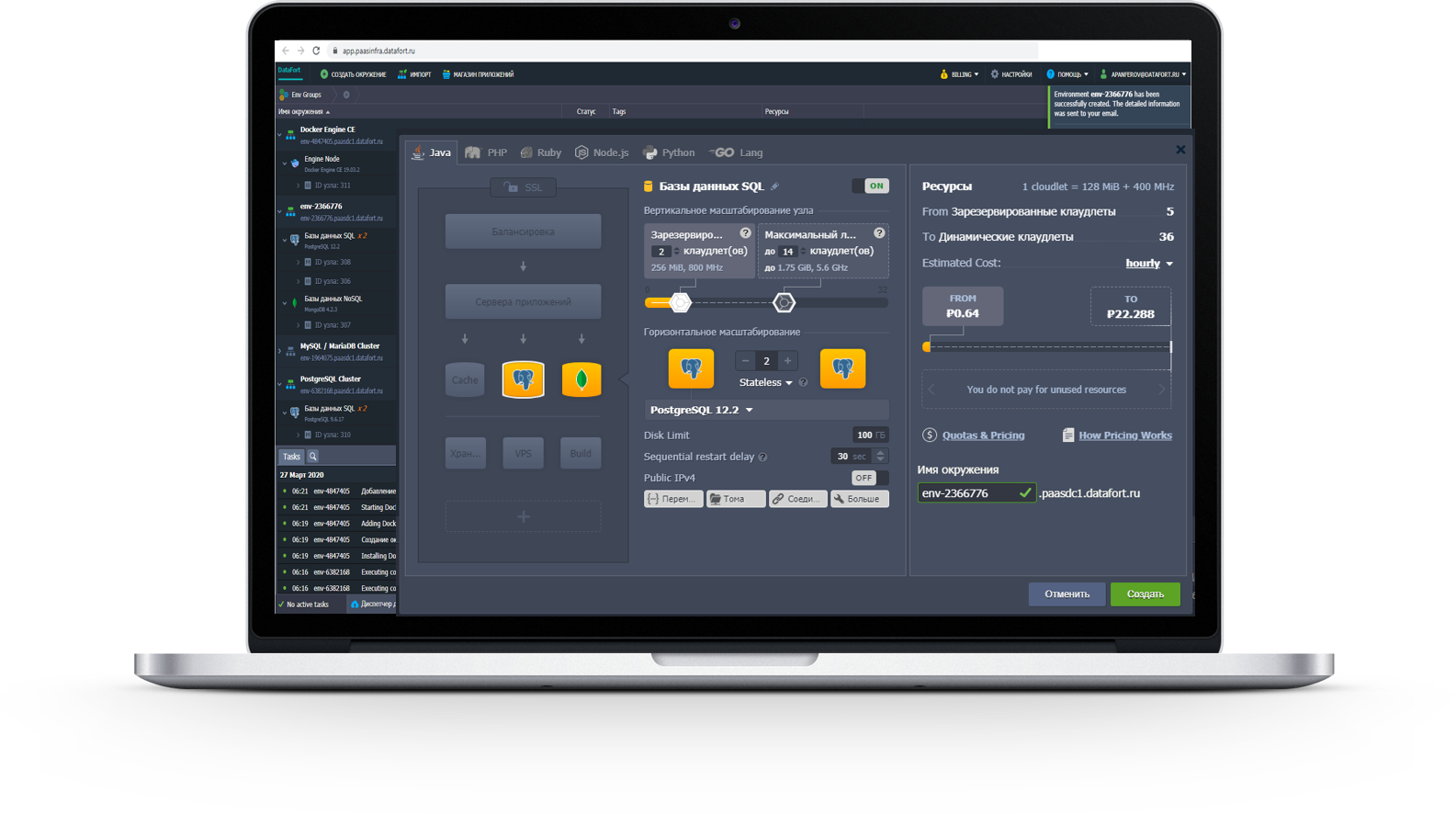Toggle the Сервера приложений layer block
This screenshot has width=1456, height=814.
[x=523, y=301]
